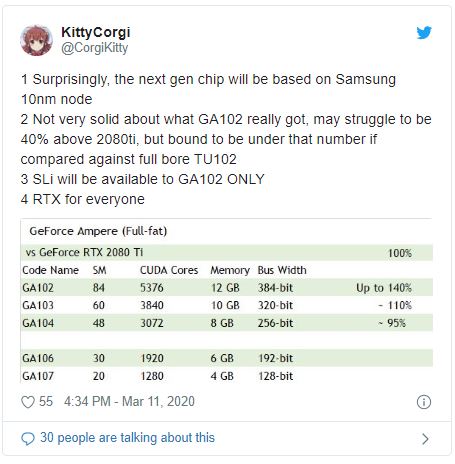Open KittyCorgi's profile avatar
Screen dimensions: 455x464
36,40
